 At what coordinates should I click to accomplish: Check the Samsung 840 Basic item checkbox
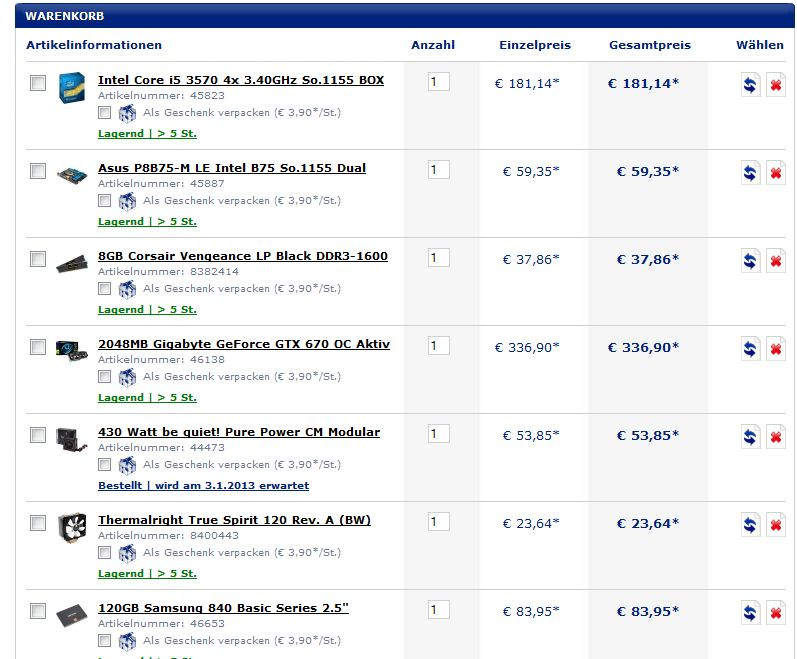[38, 611]
